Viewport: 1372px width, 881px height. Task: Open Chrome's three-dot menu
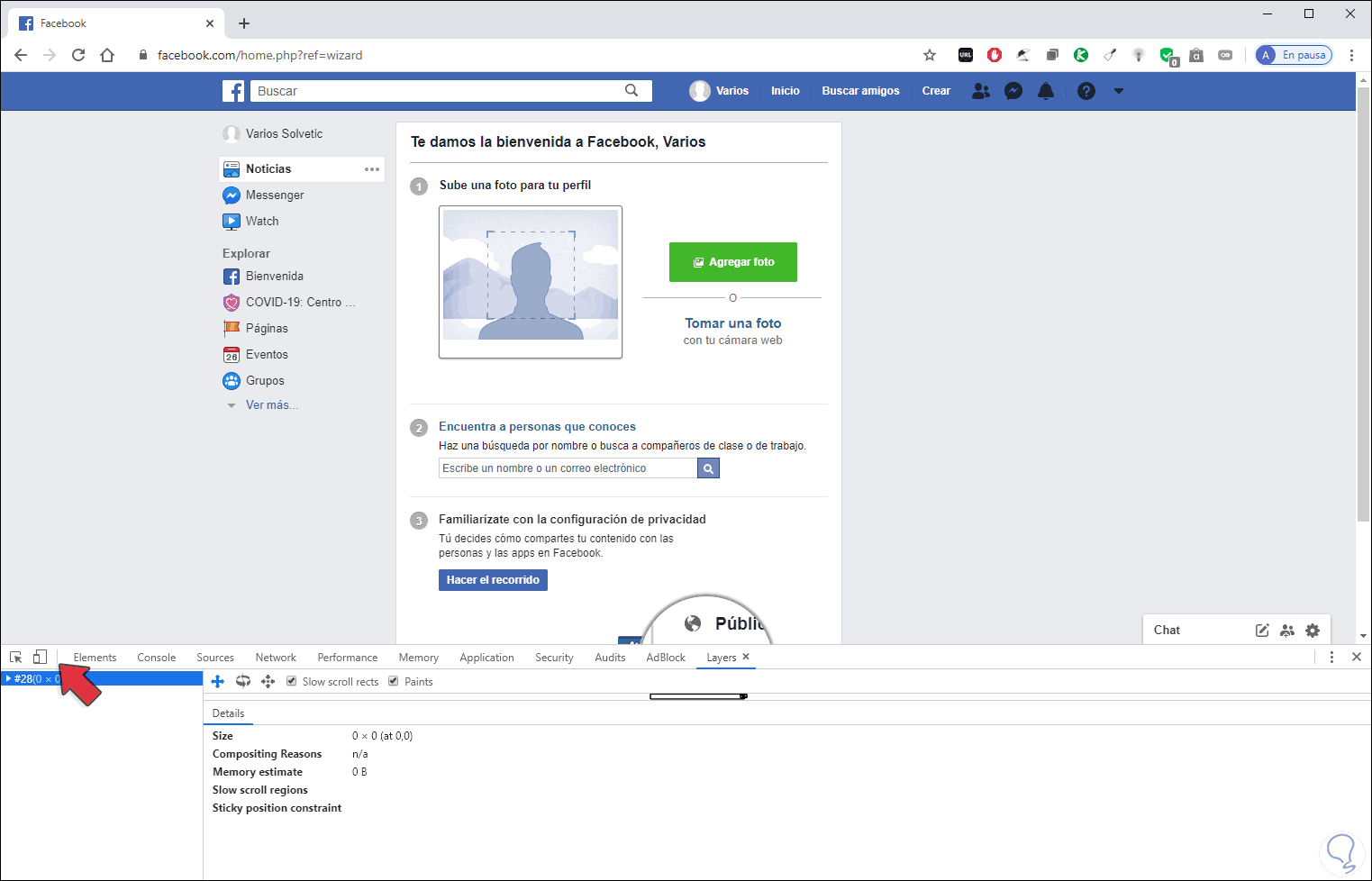(x=1351, y=55)
